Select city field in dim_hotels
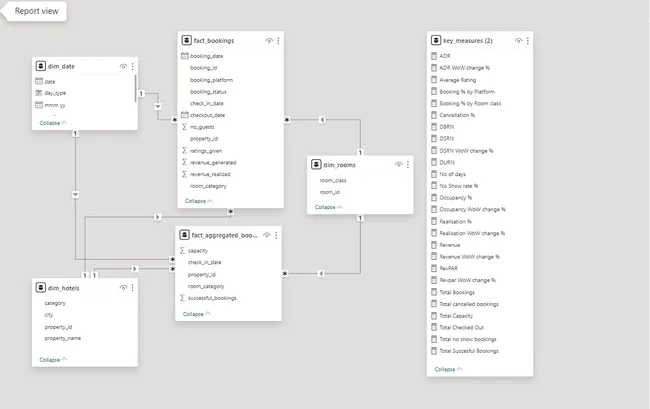The height and width of the screenshot is (409, 650). pyautogui.click(x=49, y=315)
